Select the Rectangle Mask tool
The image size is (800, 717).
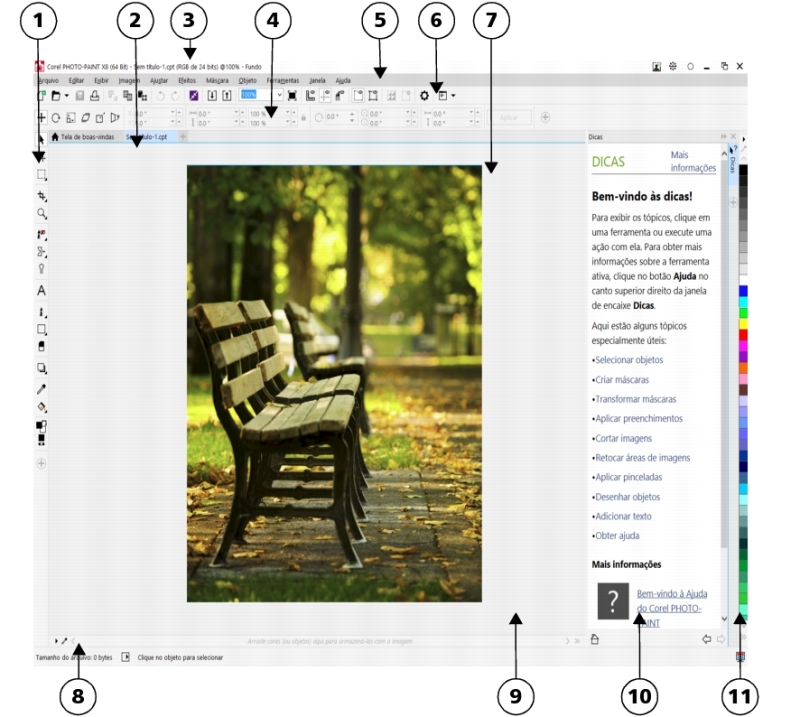tap(42, 175)
